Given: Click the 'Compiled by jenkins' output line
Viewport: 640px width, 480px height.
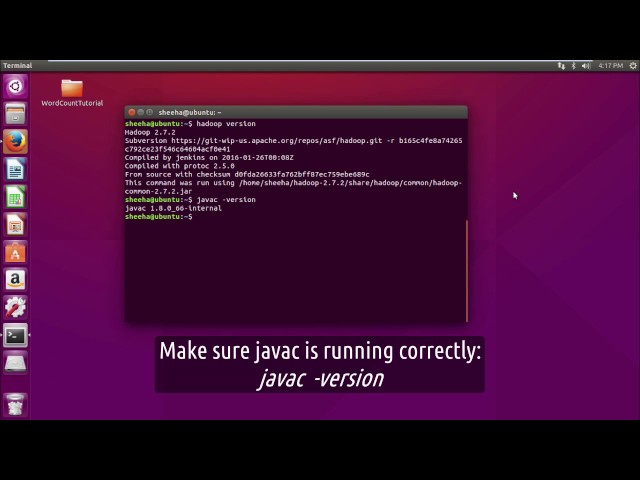Looking at the screenshot, I should pyautogui.click(x=209, y=158).
